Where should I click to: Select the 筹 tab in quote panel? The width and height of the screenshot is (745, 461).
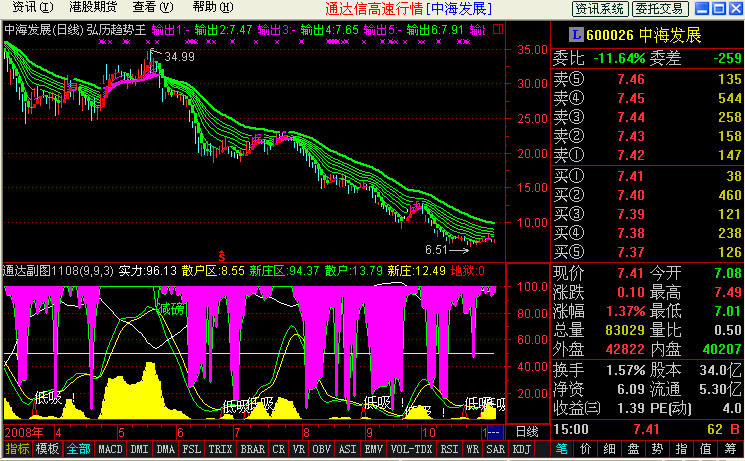click(x=730, y=449)
